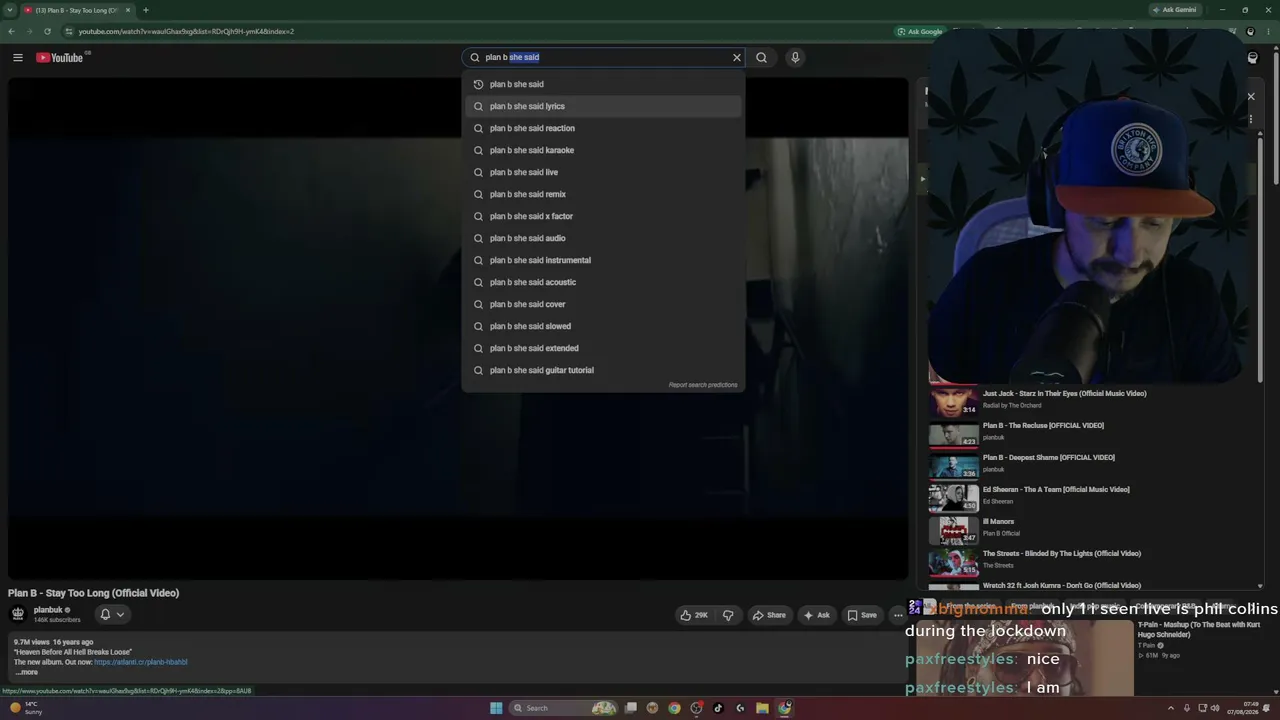
Task: Open the browser tab search dropdown arrow
Action: point(11,10)
